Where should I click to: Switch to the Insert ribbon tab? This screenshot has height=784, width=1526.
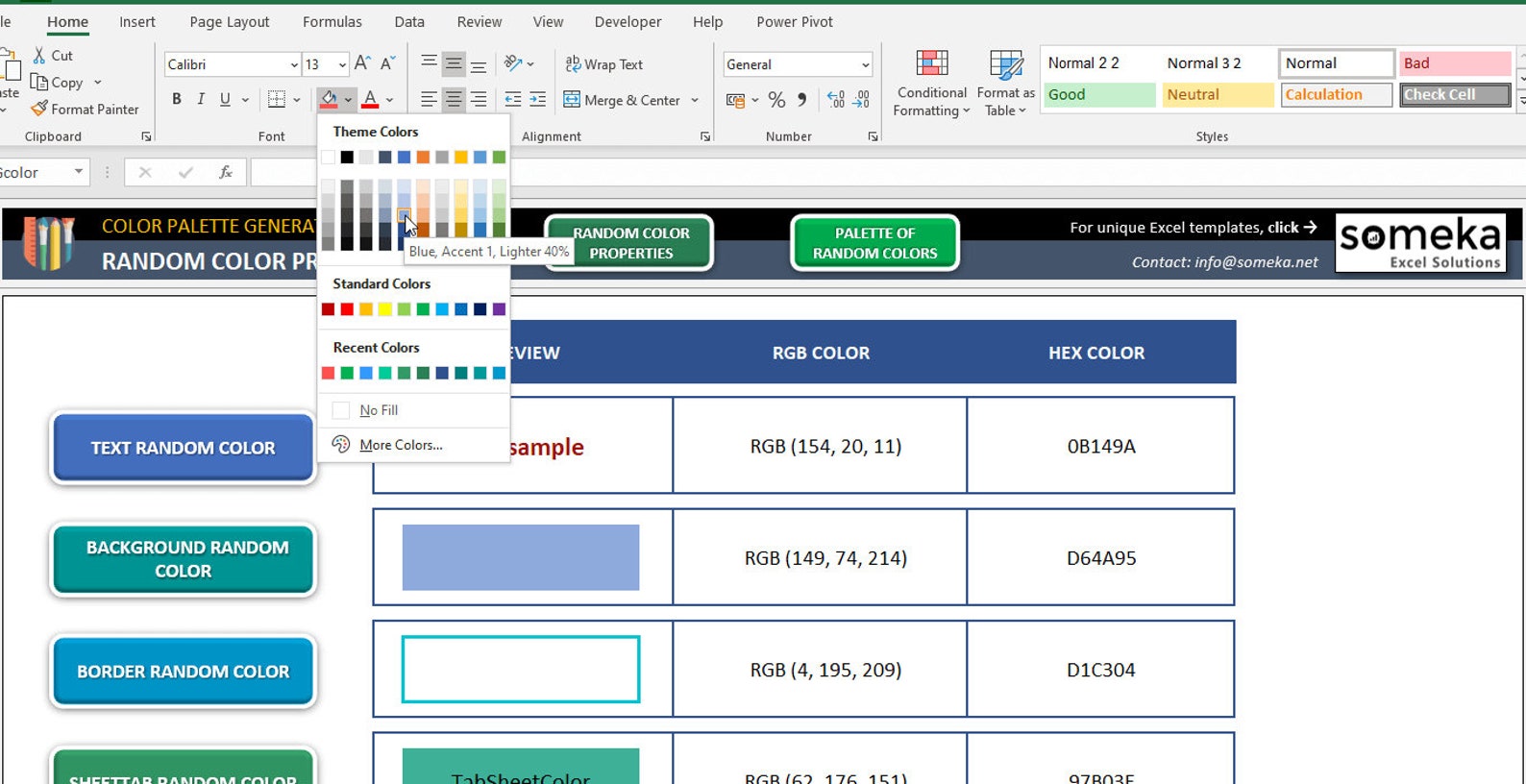137,21
